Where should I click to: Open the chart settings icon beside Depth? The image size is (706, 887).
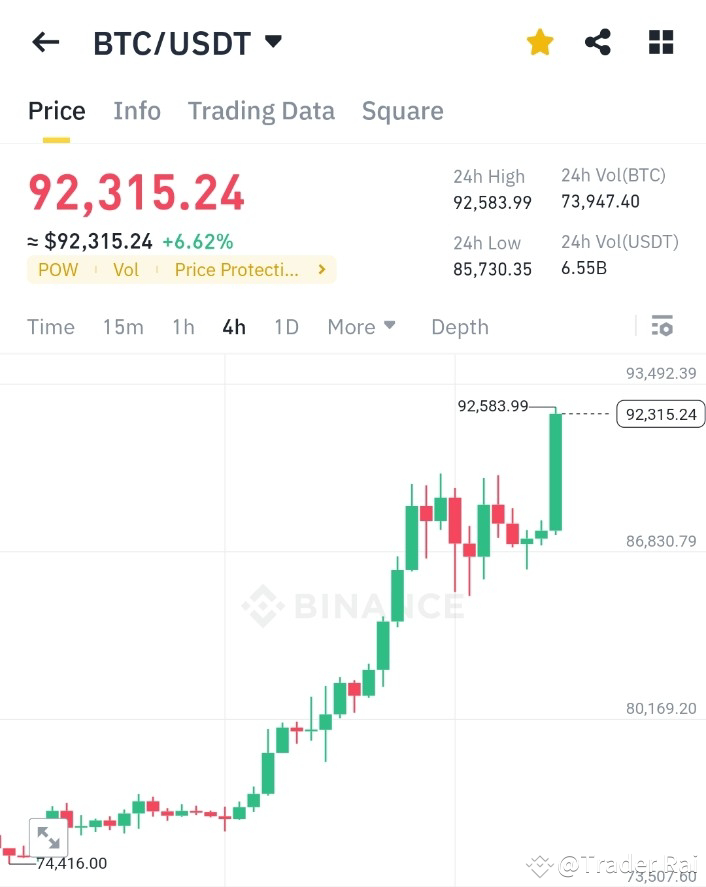pos(662,326)
